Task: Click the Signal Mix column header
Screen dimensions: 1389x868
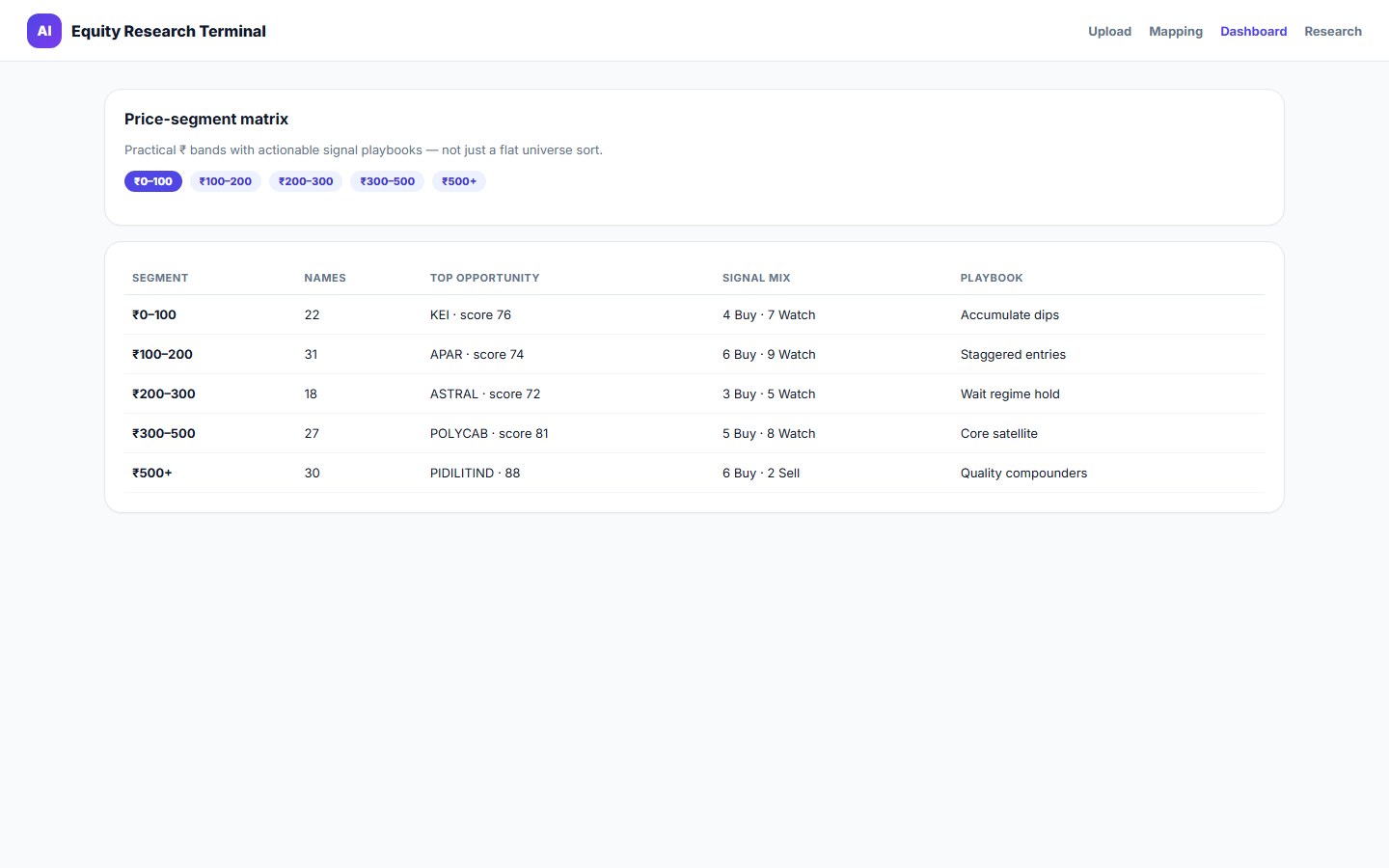Action: click(x=756, y=278)
